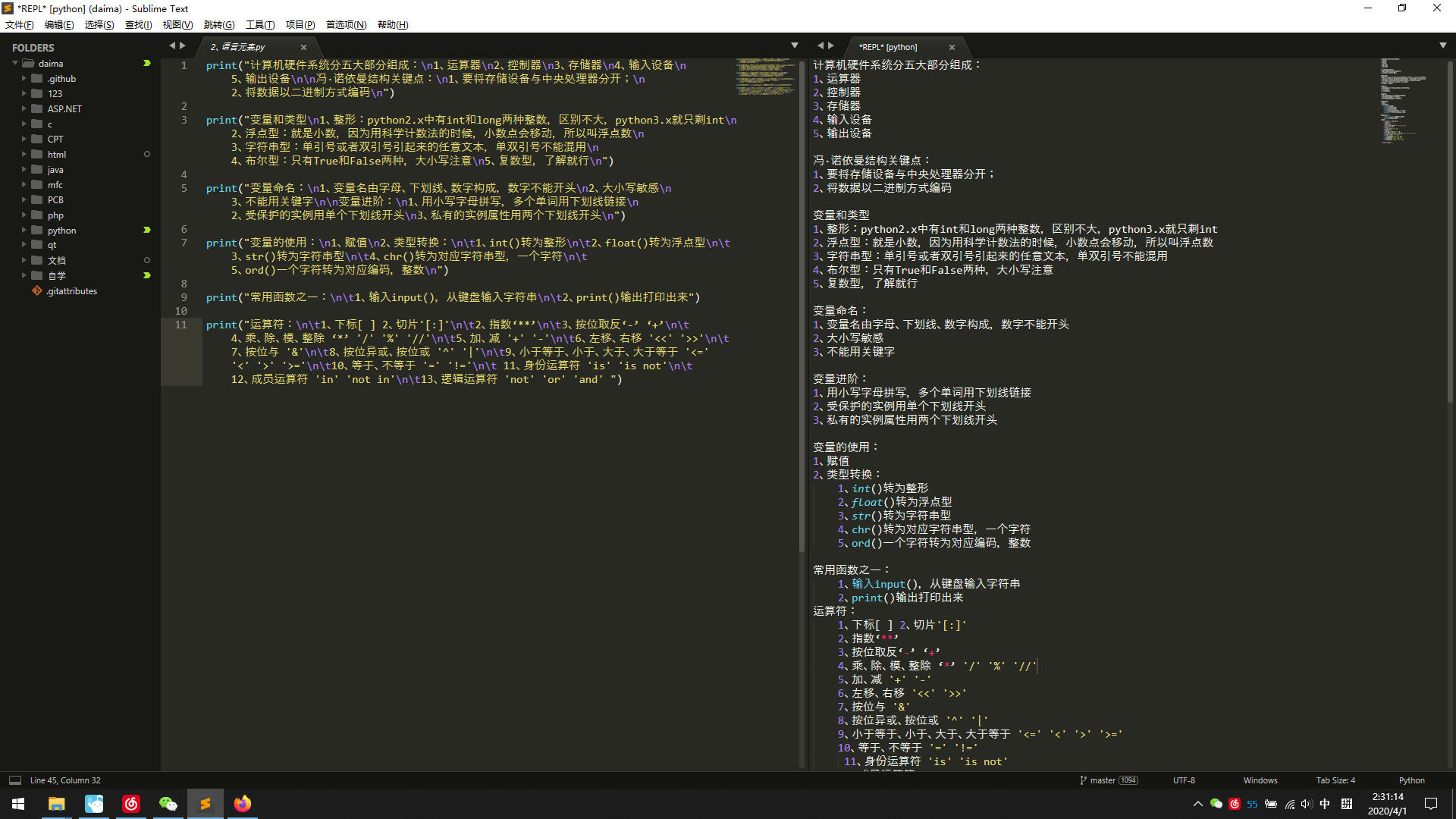1456x819 pixels.
Task: Change Python syntax in status bar
Action: click(1411, 780)
